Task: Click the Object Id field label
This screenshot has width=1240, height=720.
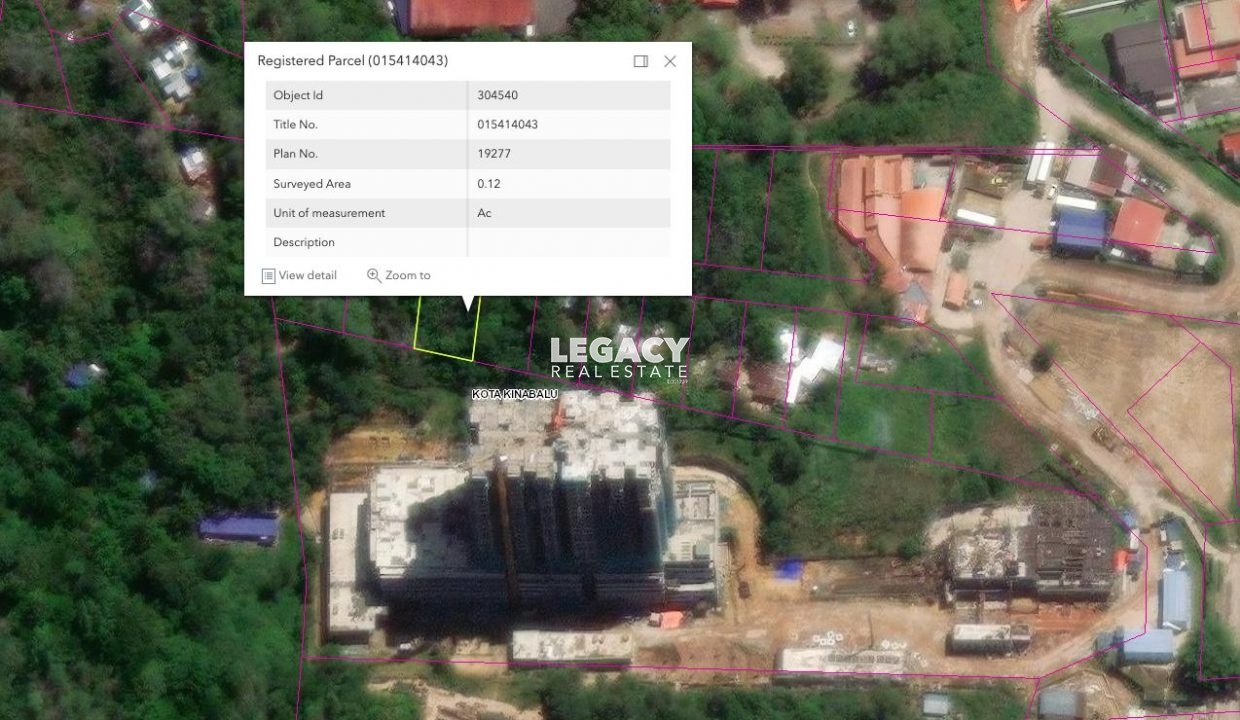Action: click(x=298, y=95)
